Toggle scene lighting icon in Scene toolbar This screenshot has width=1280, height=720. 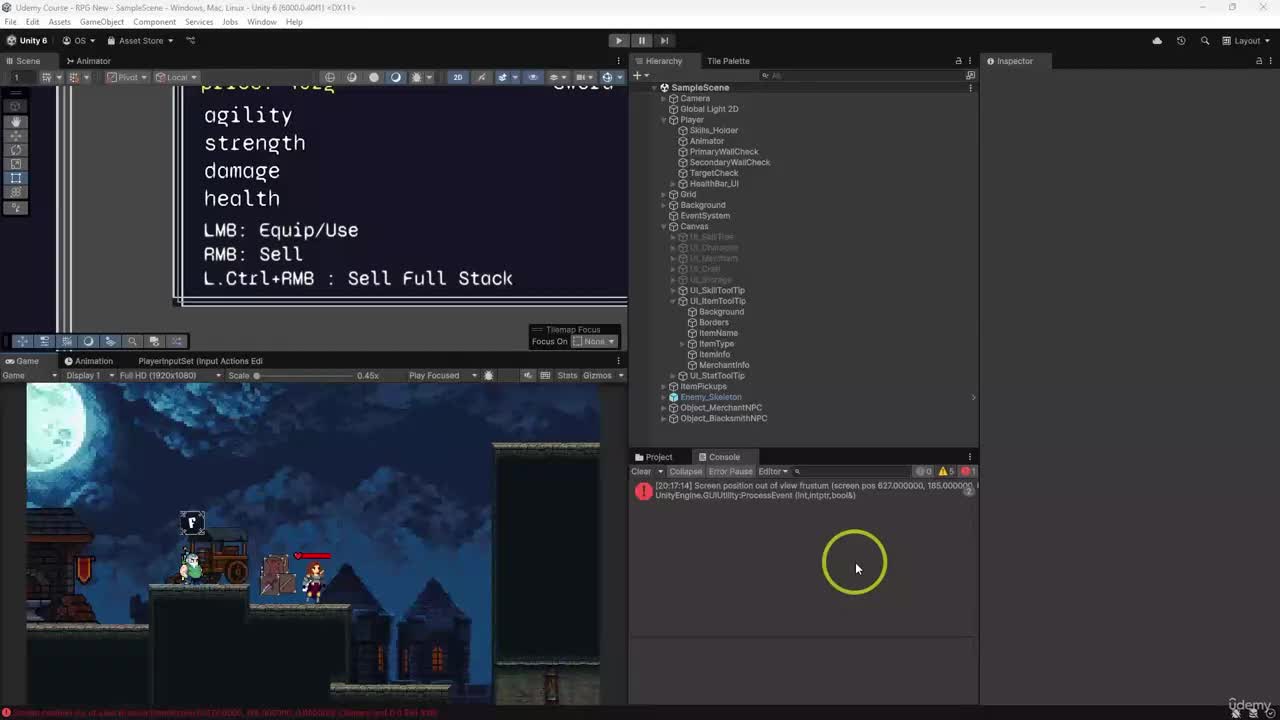[x=481, y=77]
